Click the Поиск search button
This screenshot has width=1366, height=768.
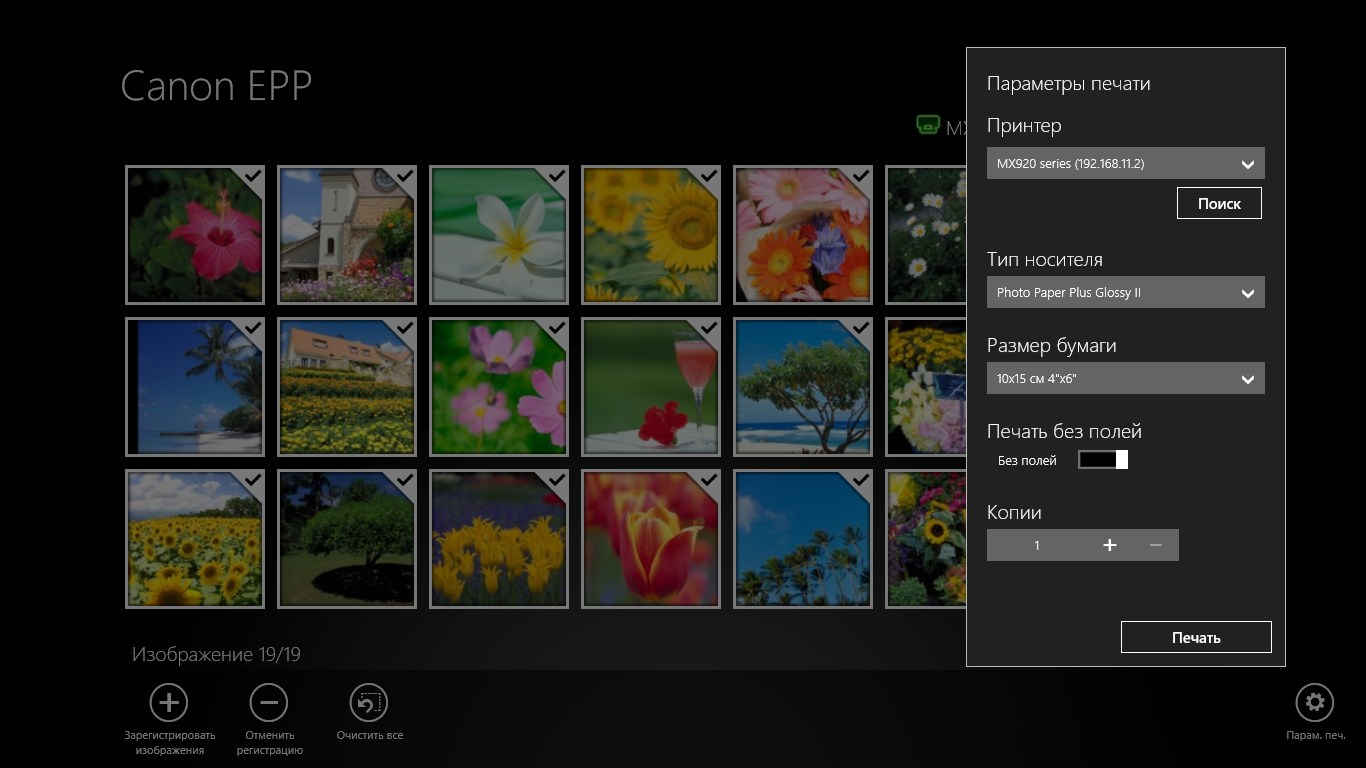(x=1219, y=203)
